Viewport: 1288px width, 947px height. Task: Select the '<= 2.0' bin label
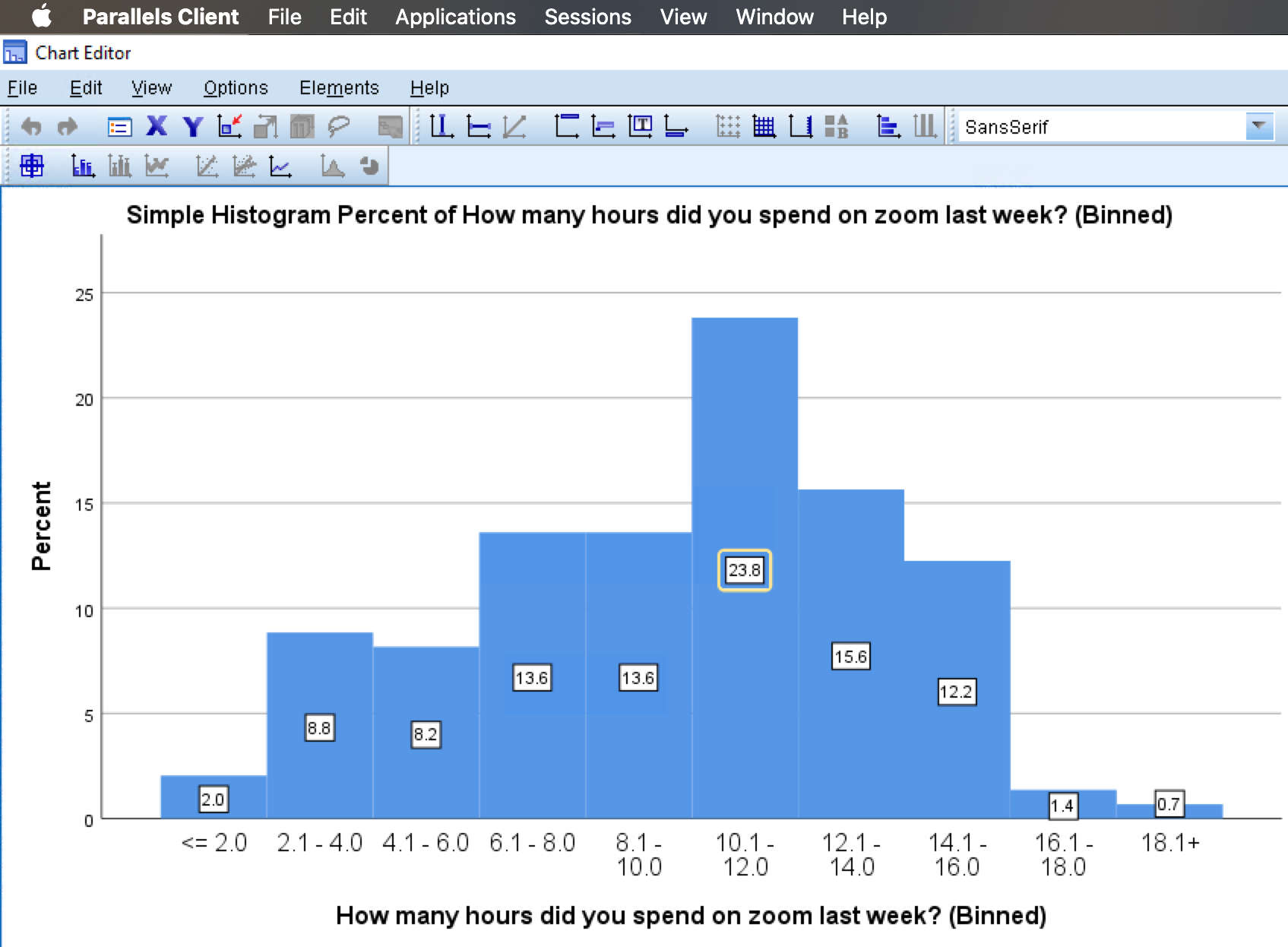coord(214,842)
